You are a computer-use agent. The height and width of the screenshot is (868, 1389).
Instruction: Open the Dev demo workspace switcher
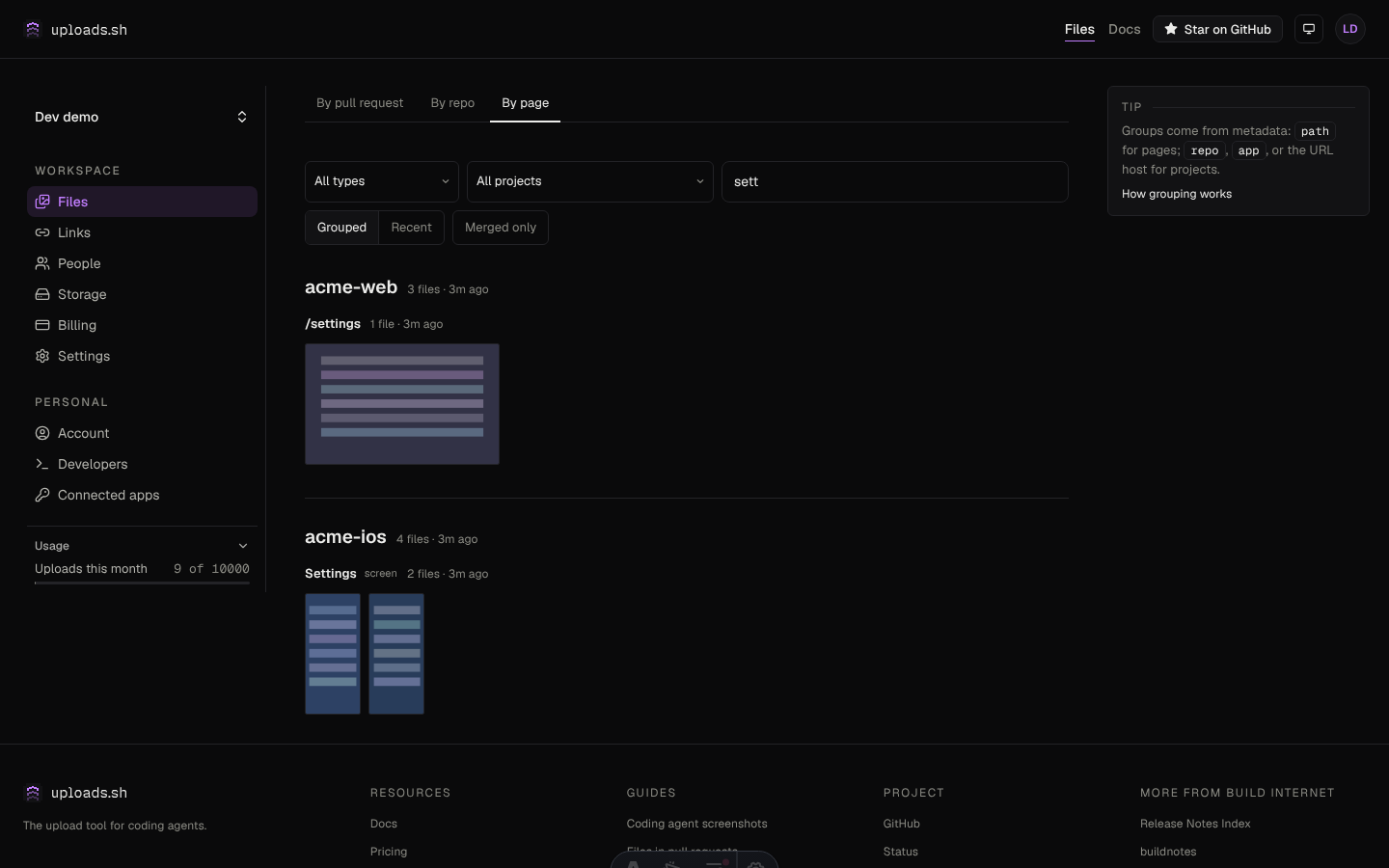pos(142,117)
